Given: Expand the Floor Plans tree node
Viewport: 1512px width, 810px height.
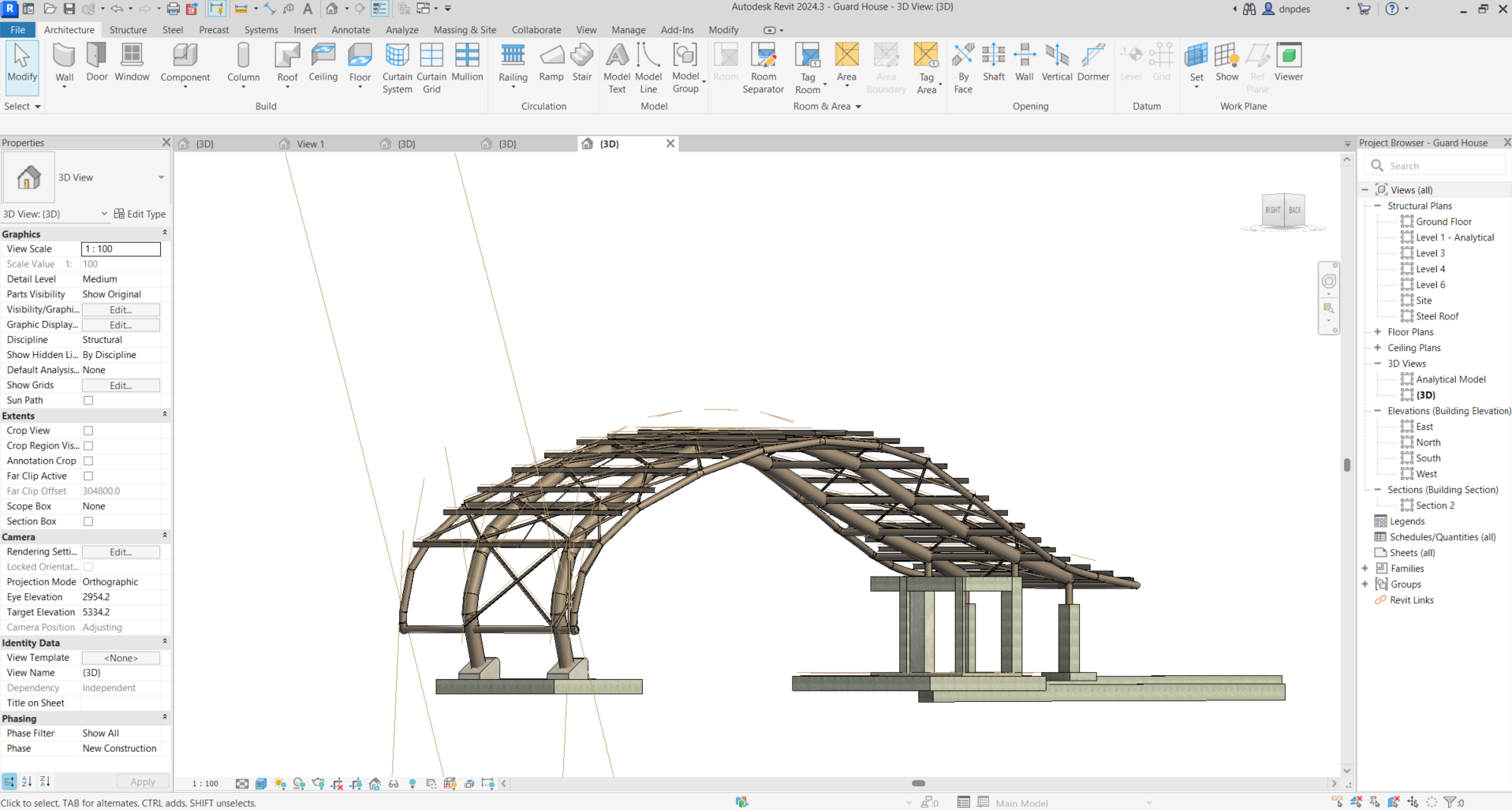Looking at the screenshot, I should 1378,332.
